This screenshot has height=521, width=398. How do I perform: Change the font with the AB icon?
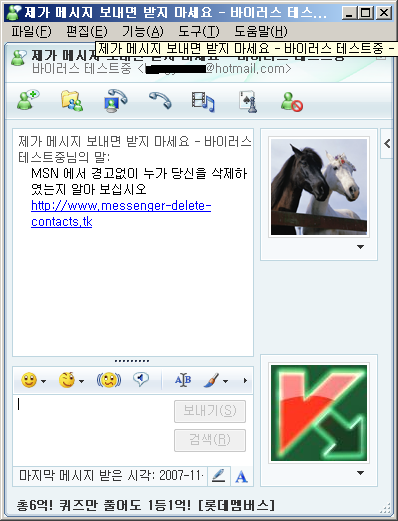[x=183, y=380]
